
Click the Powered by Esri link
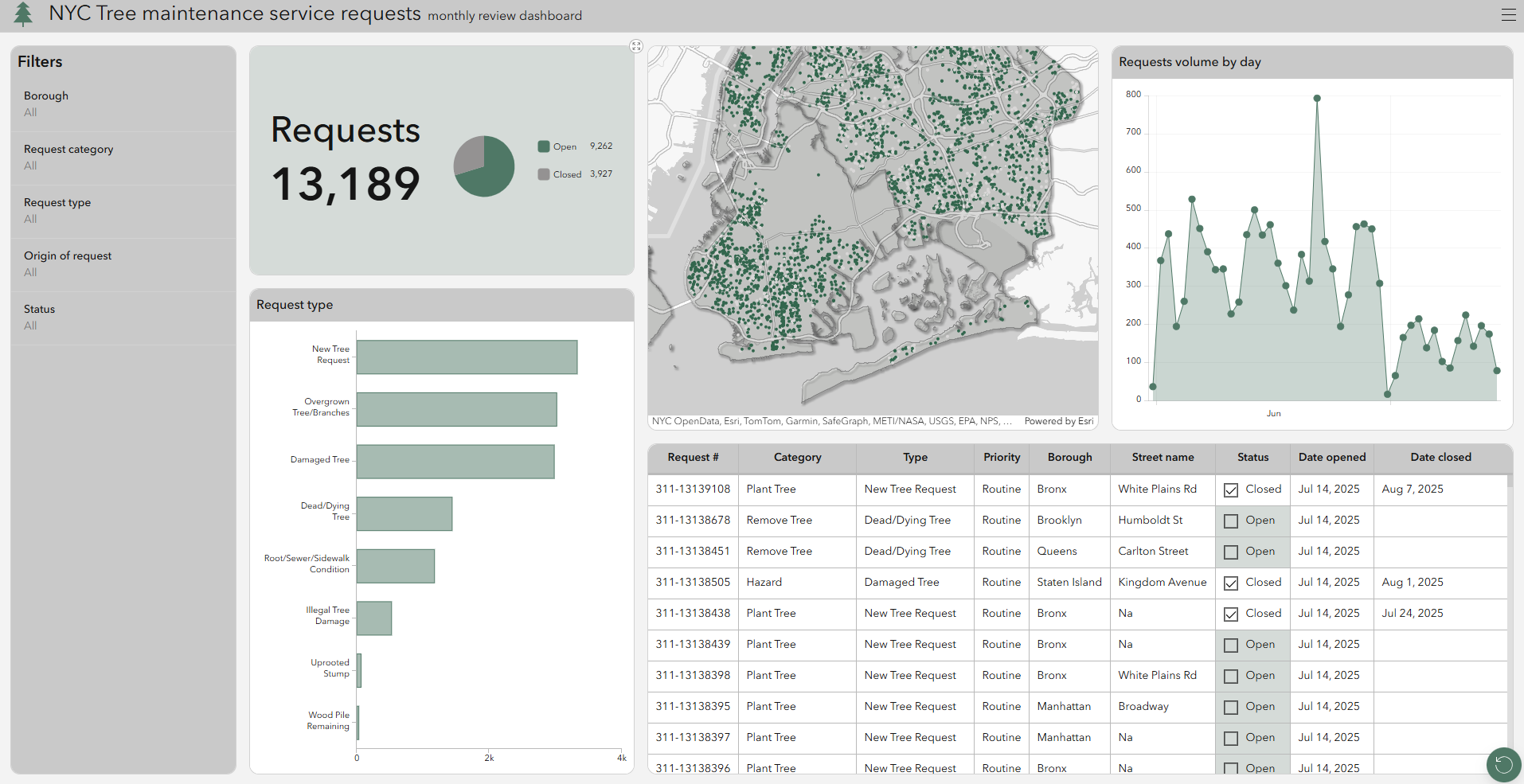point(1059,421)
